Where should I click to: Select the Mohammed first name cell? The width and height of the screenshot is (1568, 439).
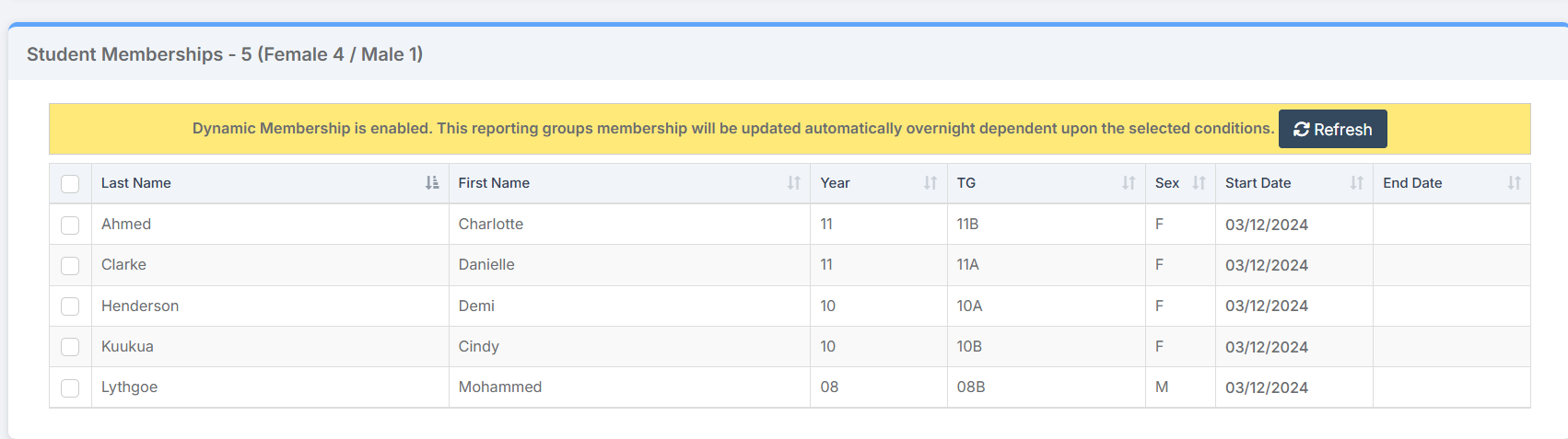[x=500, y=387]
